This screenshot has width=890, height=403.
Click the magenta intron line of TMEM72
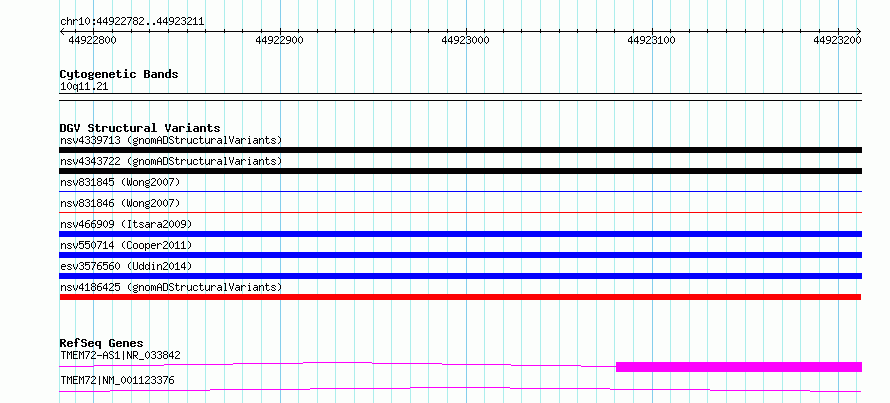click(460, 389)
